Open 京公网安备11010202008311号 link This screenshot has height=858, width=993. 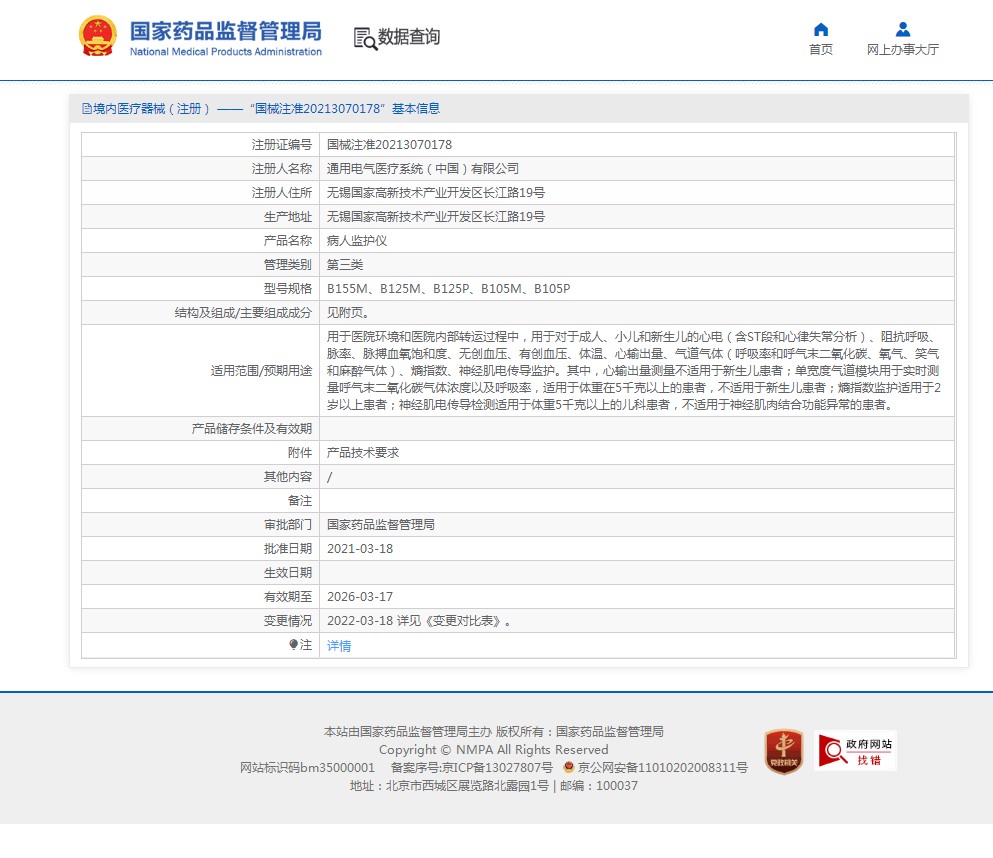662,767
